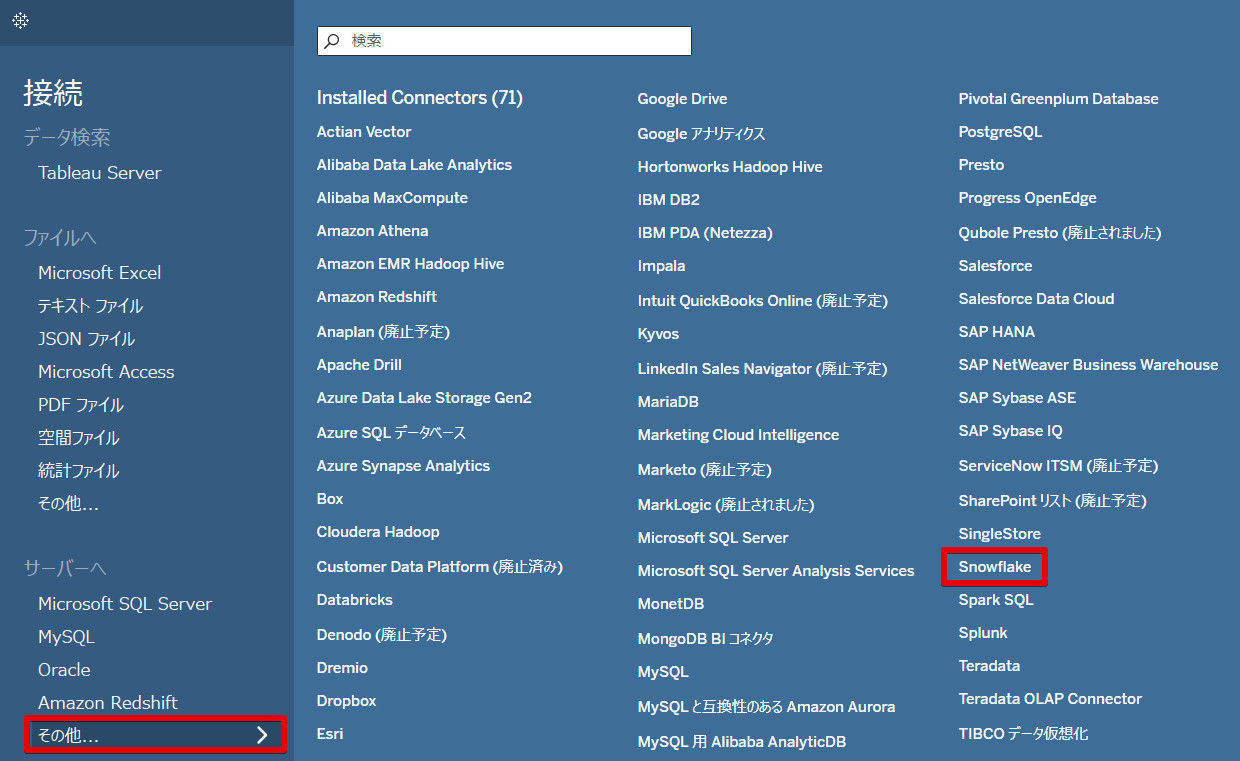This screenshot has height=761, width=1240.
Task: Select the Snowflake connector
Action: pos(995,567)
